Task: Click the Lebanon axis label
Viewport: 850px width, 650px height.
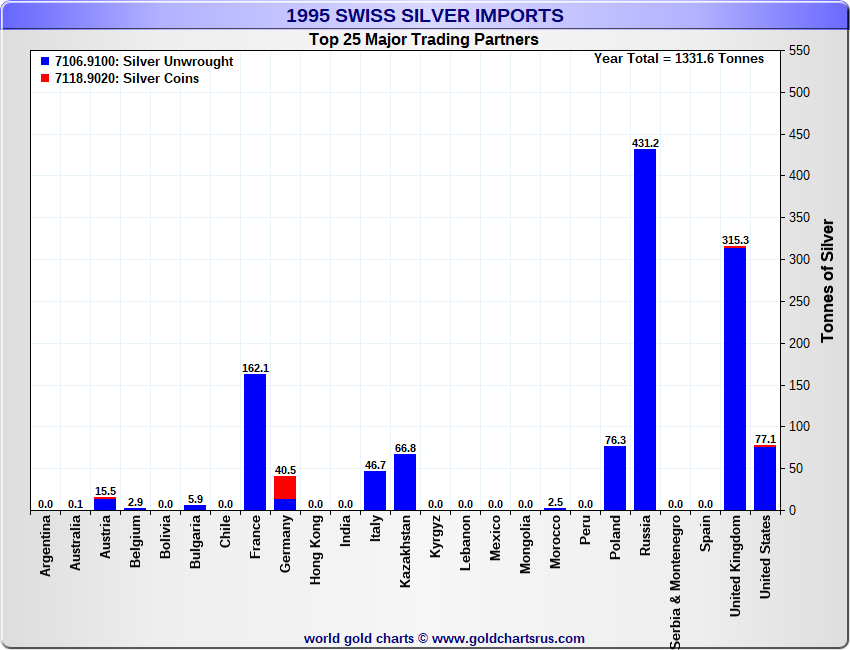Action: point(465,543)
